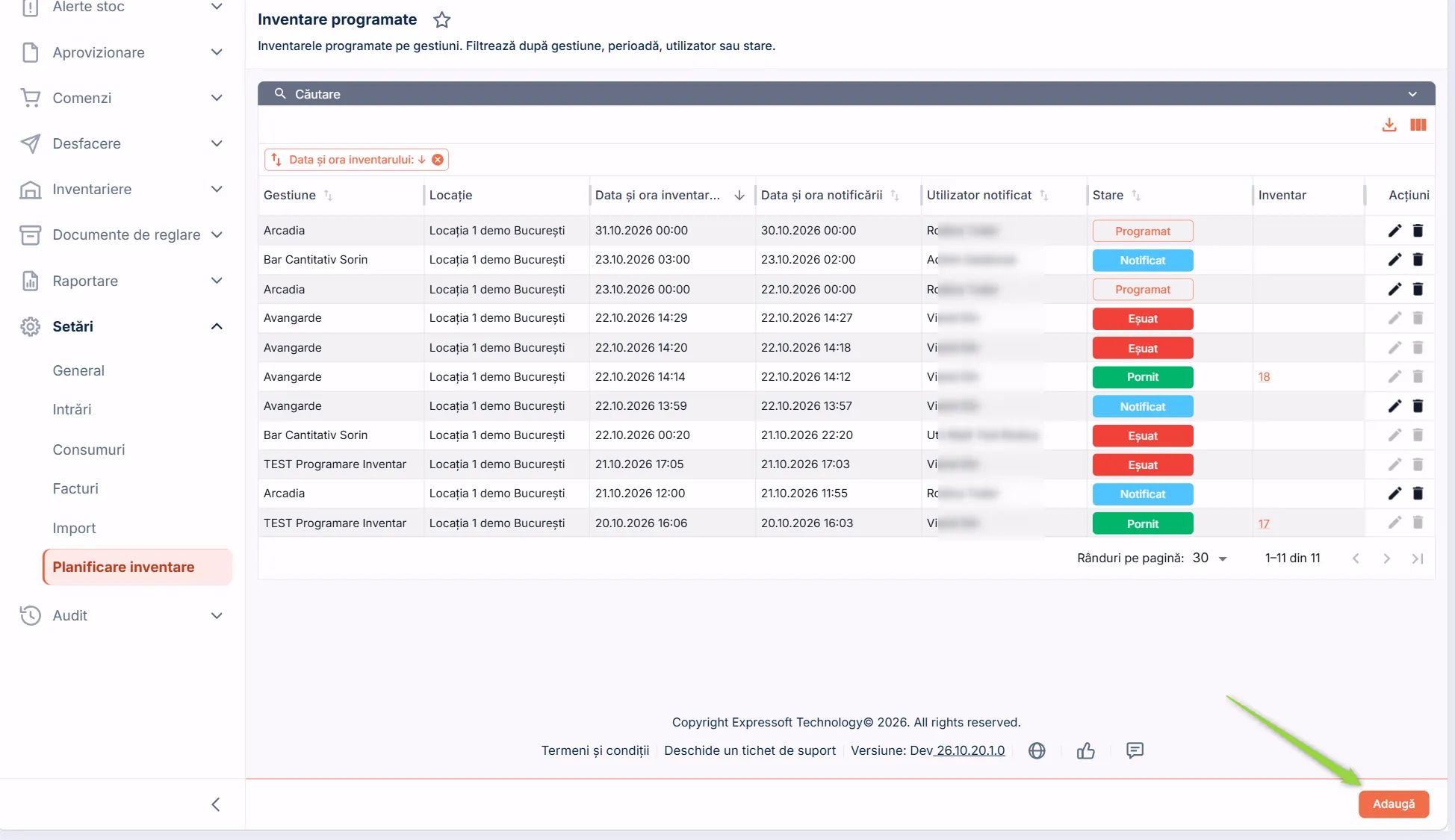
Task: Jump to the last page of results
Action: pos(1417,559)
